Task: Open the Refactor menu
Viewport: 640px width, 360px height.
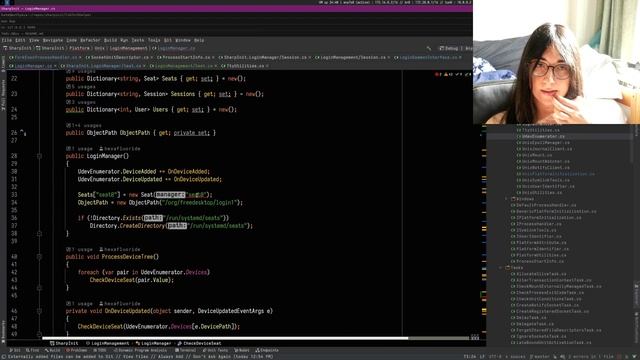Action: tap(90, 40)
